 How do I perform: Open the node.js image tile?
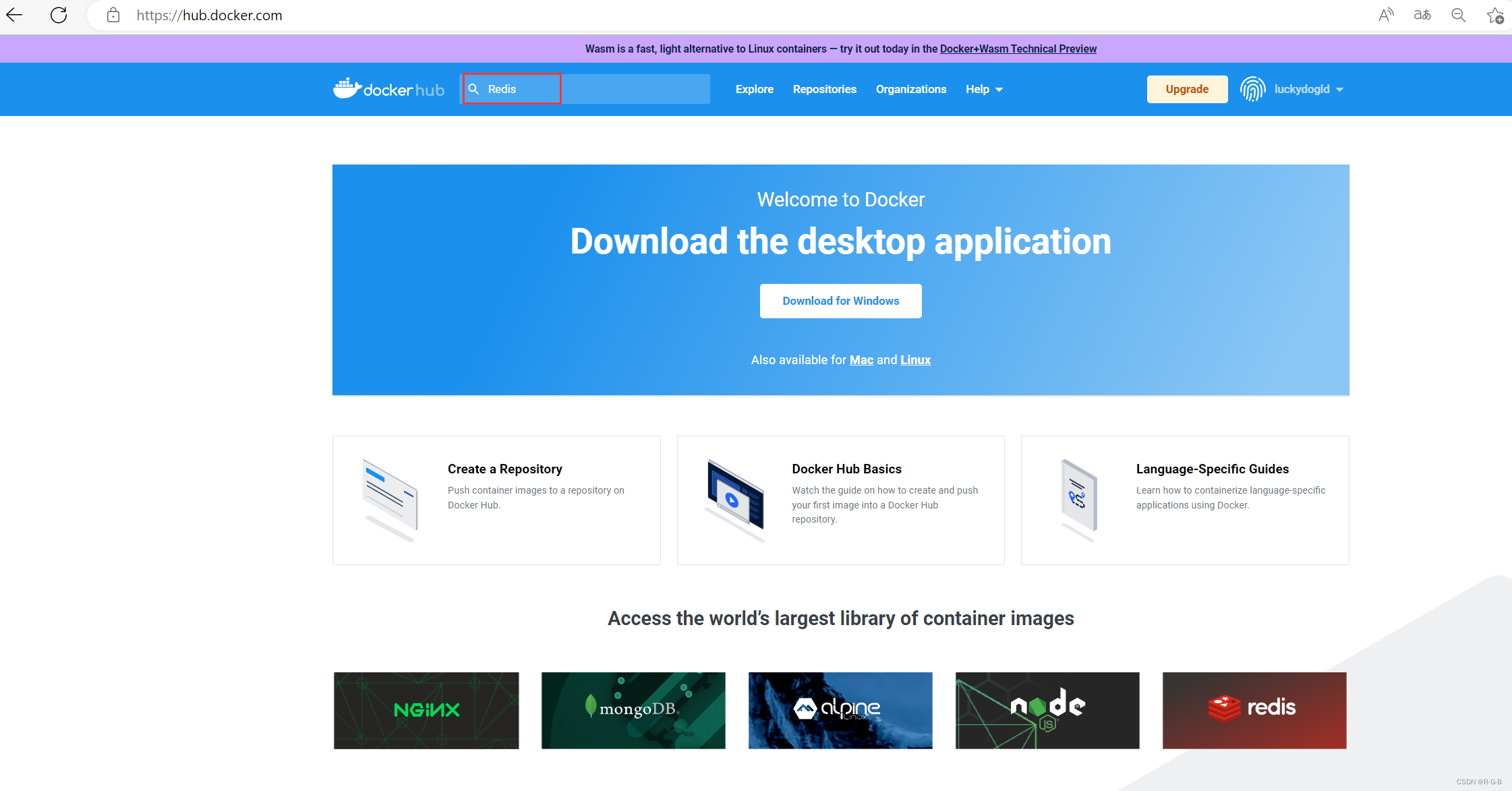point(1047,710)
